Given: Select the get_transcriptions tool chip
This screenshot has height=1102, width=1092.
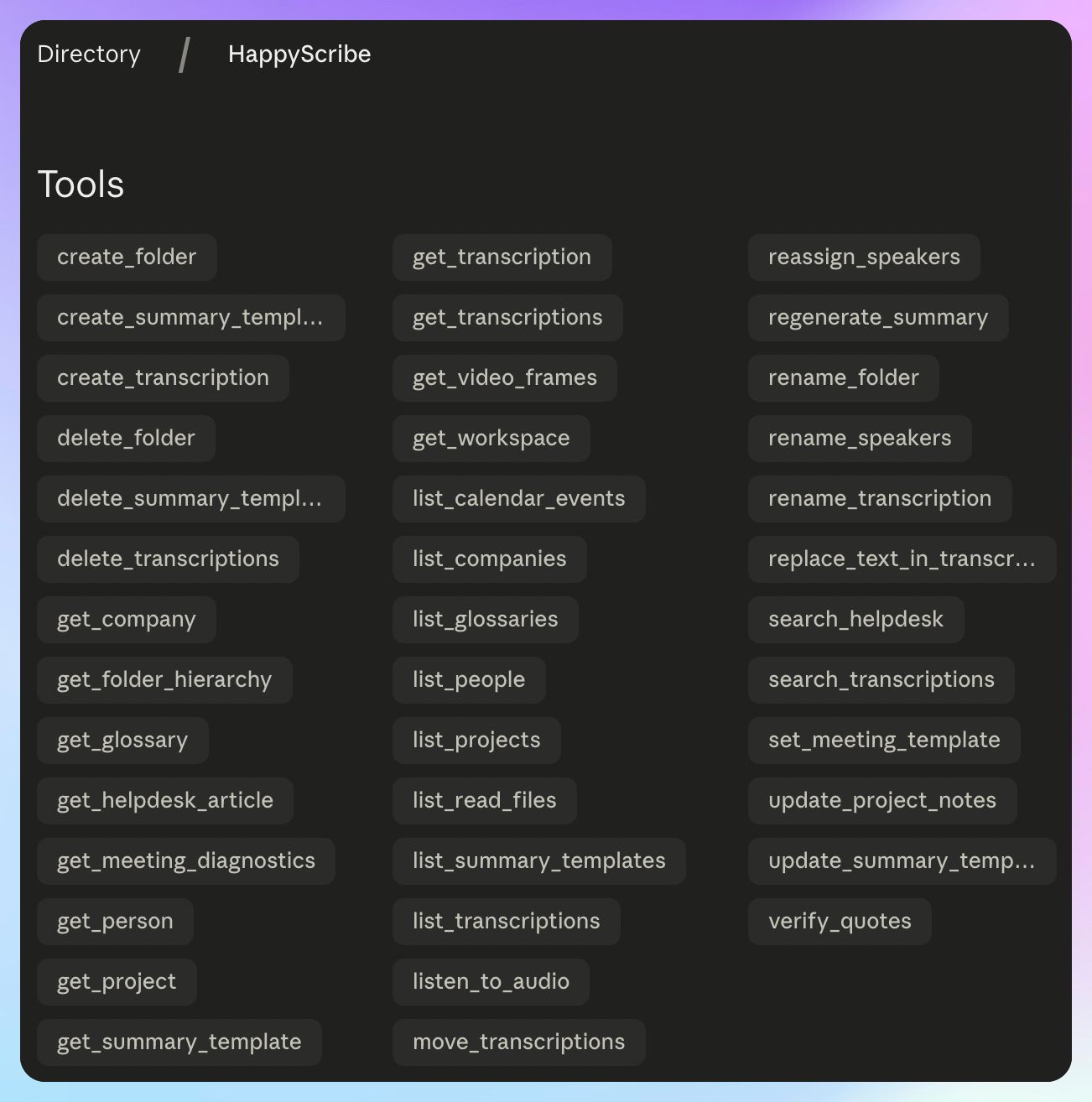Looking at the screenshot, I should pyautogui.click(x=507, y=318).
